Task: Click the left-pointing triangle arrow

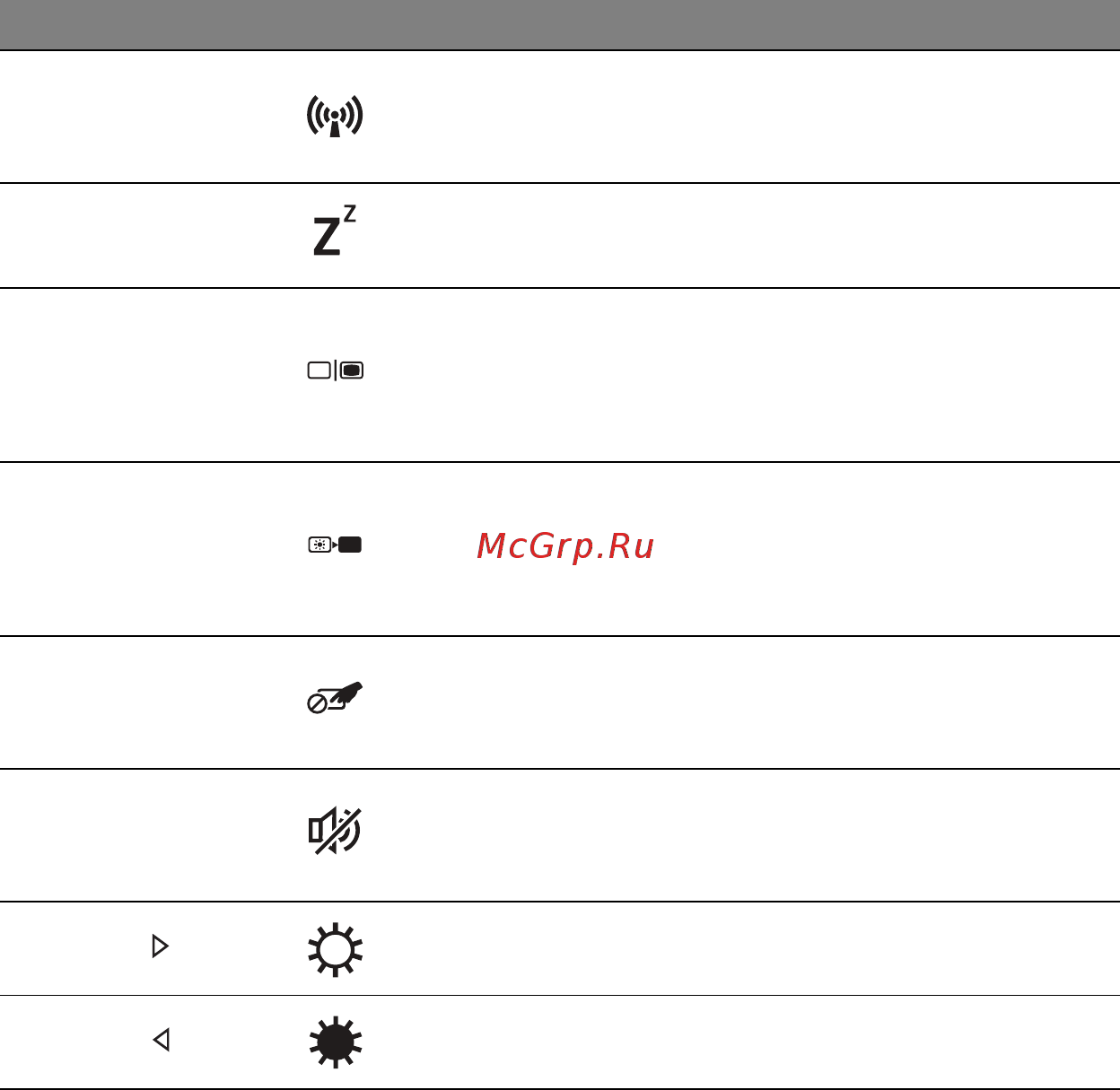Action: coord(162,1040)
